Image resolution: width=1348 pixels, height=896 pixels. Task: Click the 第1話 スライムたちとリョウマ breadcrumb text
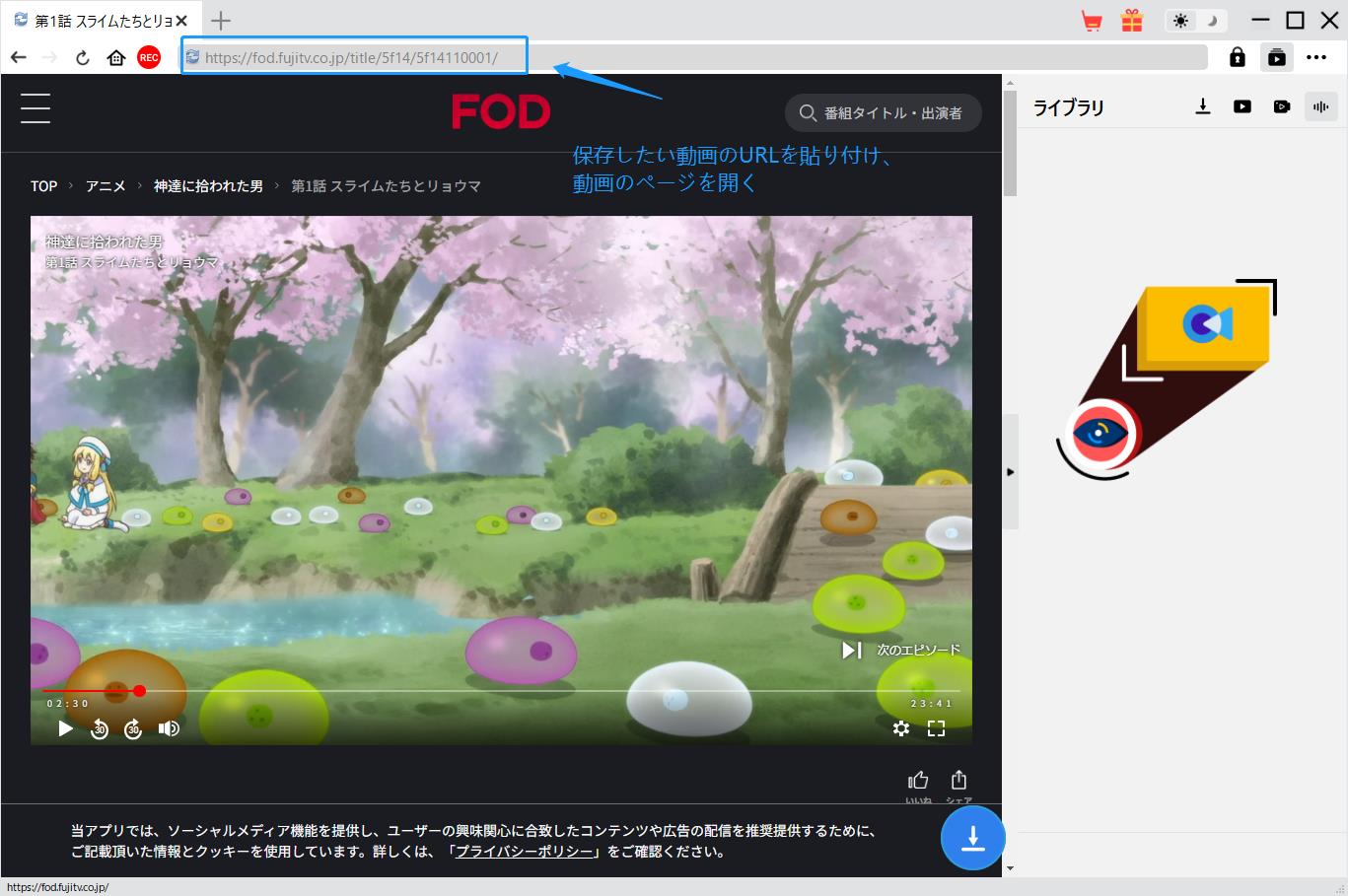[386, 185]
